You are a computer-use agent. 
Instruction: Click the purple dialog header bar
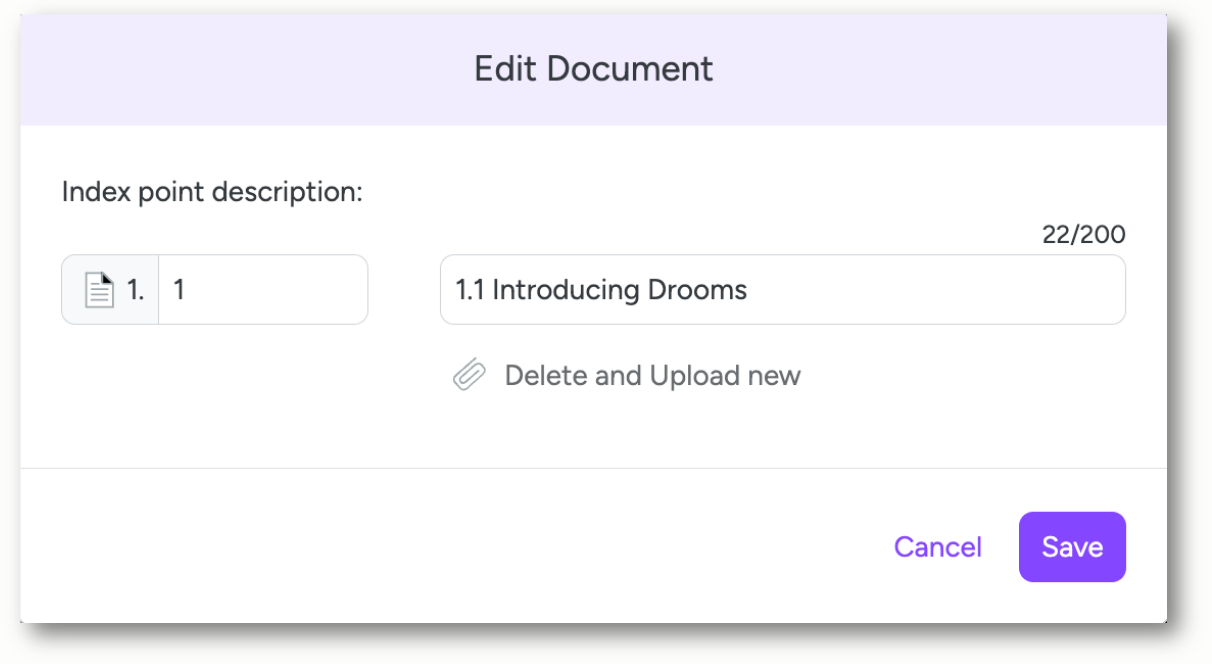click(x=594, y=69)
